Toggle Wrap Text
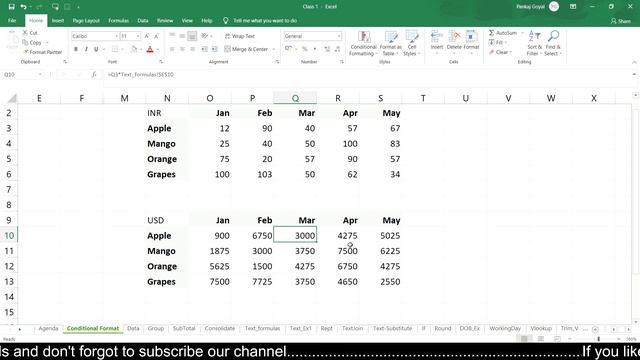The width and height of the screenshot is (640, 360). (240, 36)
